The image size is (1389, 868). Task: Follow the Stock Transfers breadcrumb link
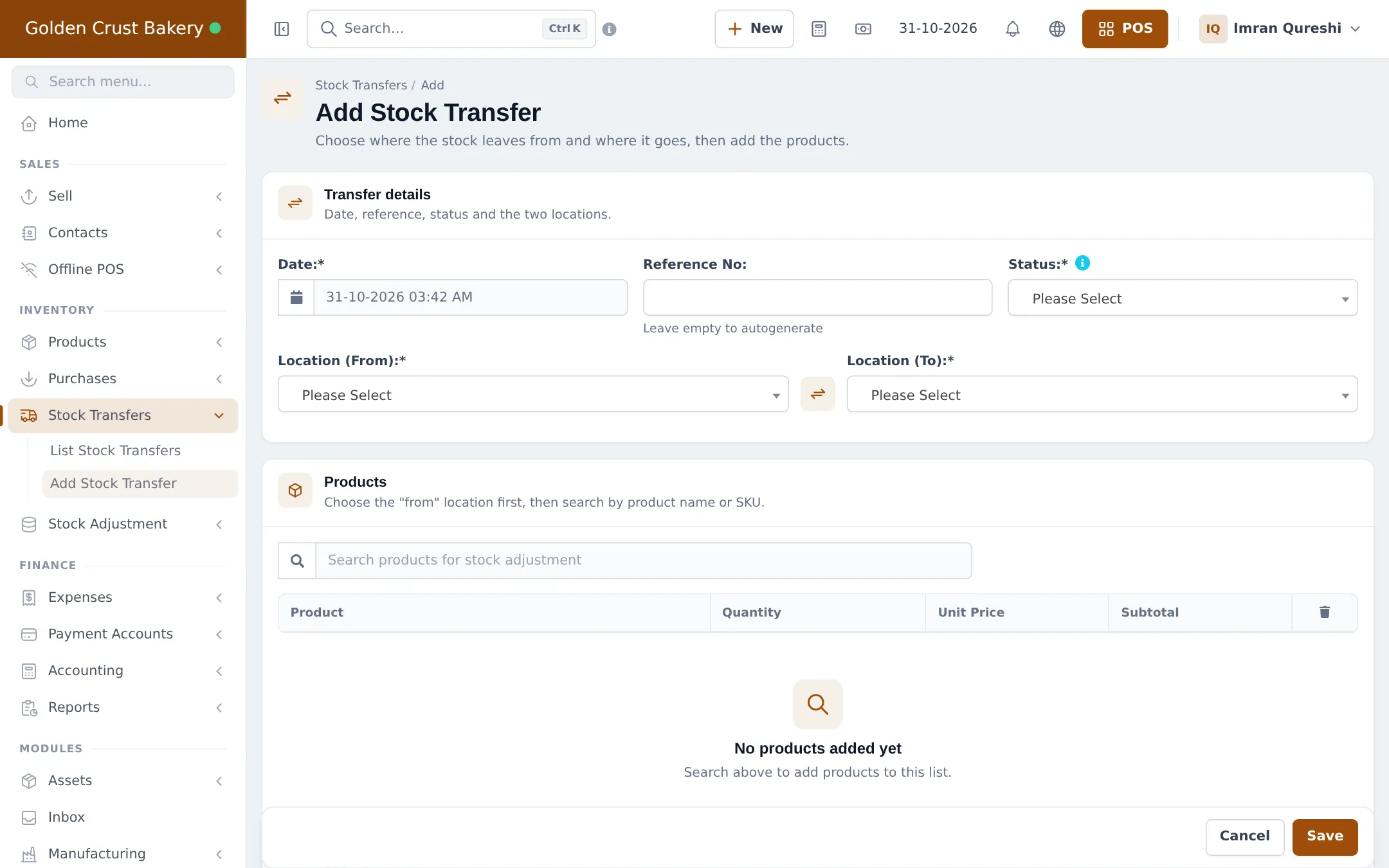[361, 85]
